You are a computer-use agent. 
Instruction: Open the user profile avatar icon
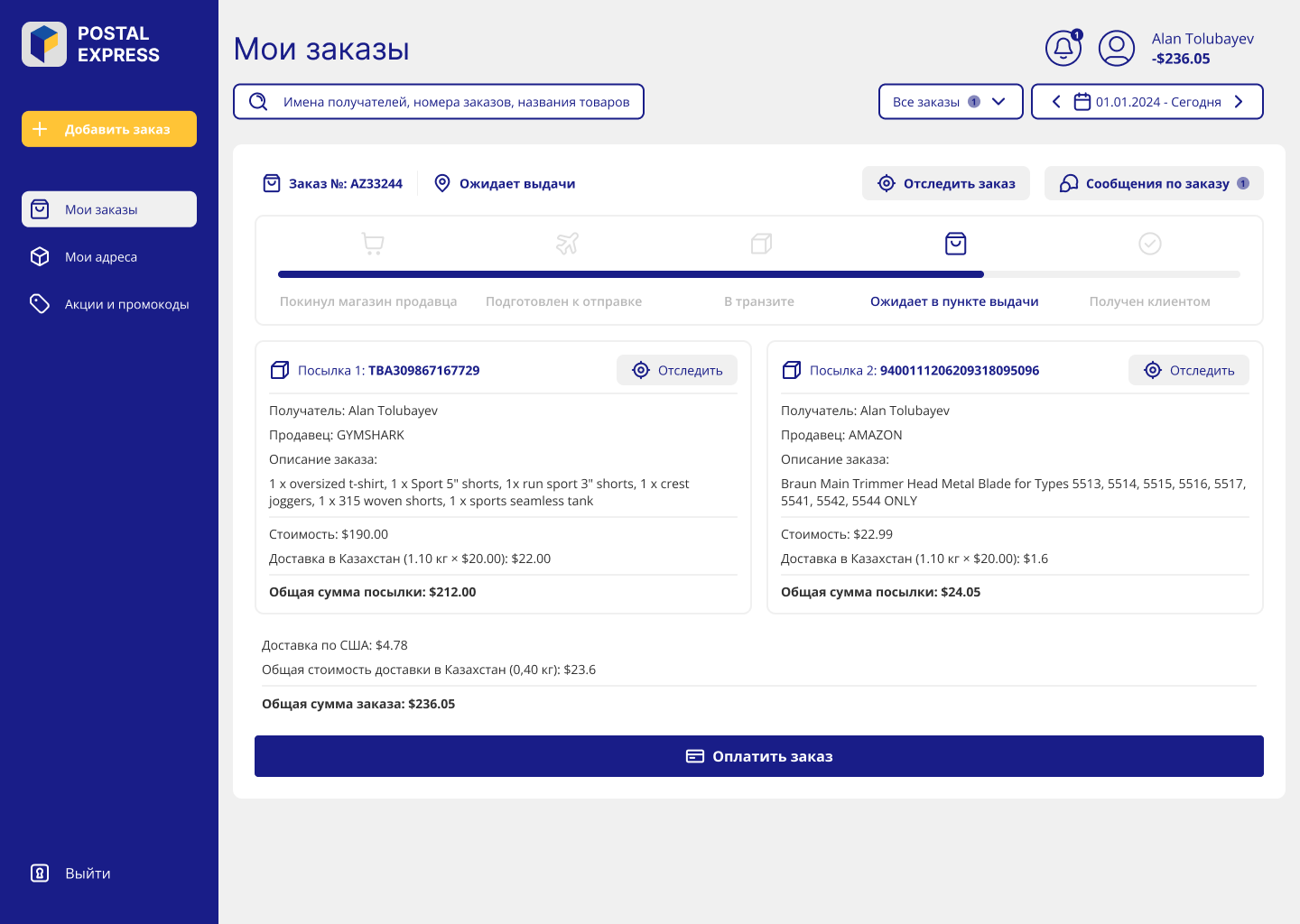[x=1116, y=48]
